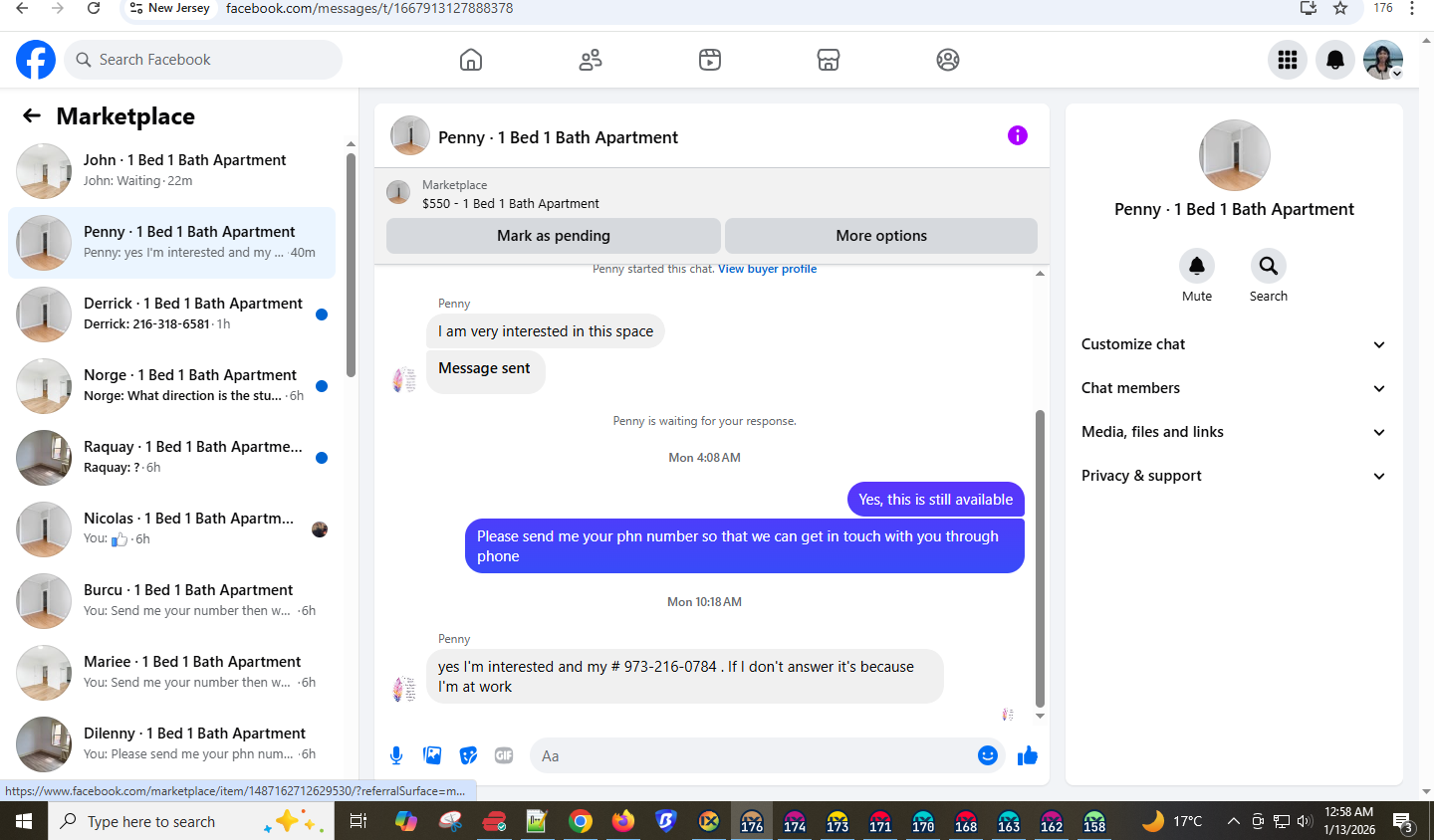Expand Media, files and links section

pos(1234,432)
